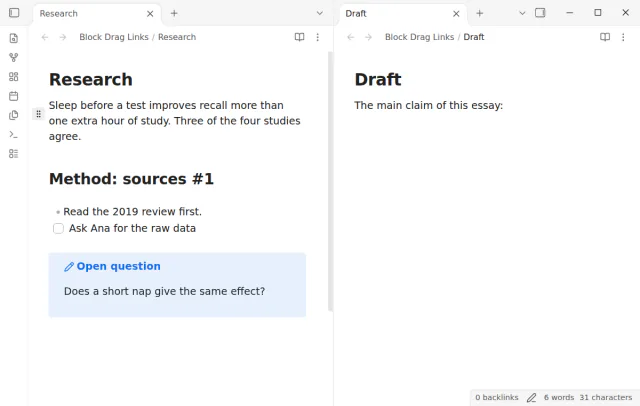Open graph view from ribbon
This screenshot has width=640, height=406.
tap(13, 58)
